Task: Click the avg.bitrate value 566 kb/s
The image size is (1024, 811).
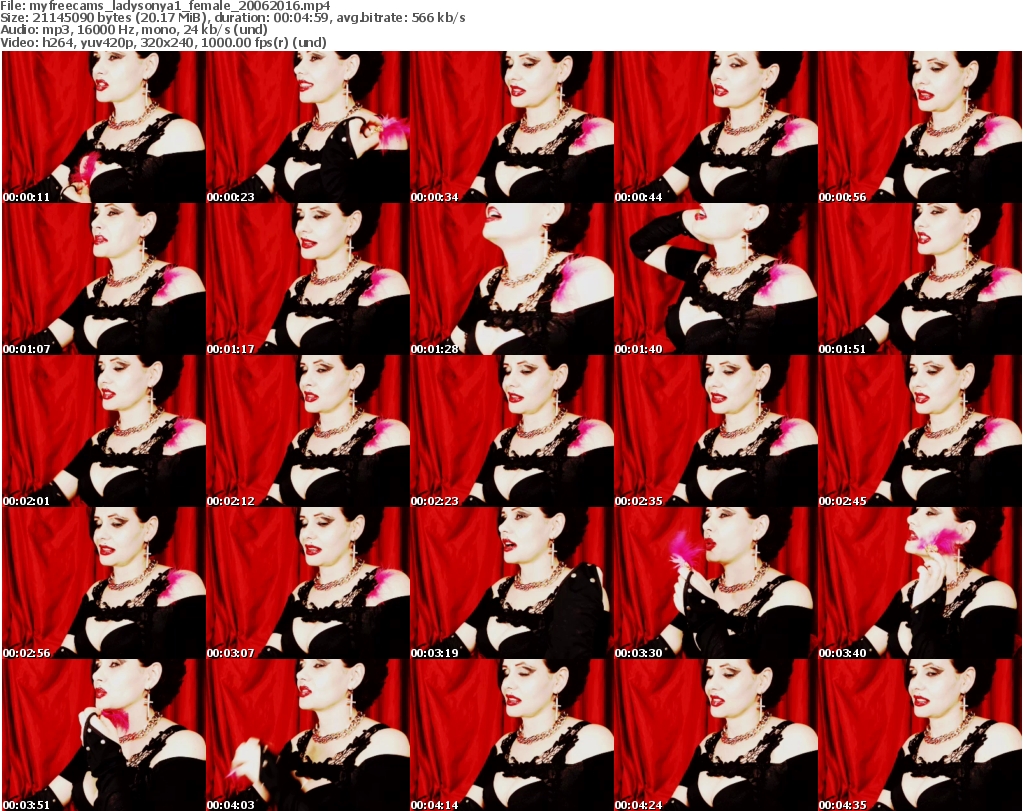Action: [x=438, y=18]
